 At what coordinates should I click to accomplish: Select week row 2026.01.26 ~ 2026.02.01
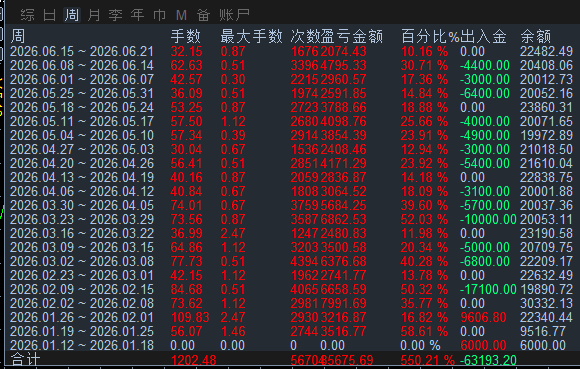click(x=291, y=317)
